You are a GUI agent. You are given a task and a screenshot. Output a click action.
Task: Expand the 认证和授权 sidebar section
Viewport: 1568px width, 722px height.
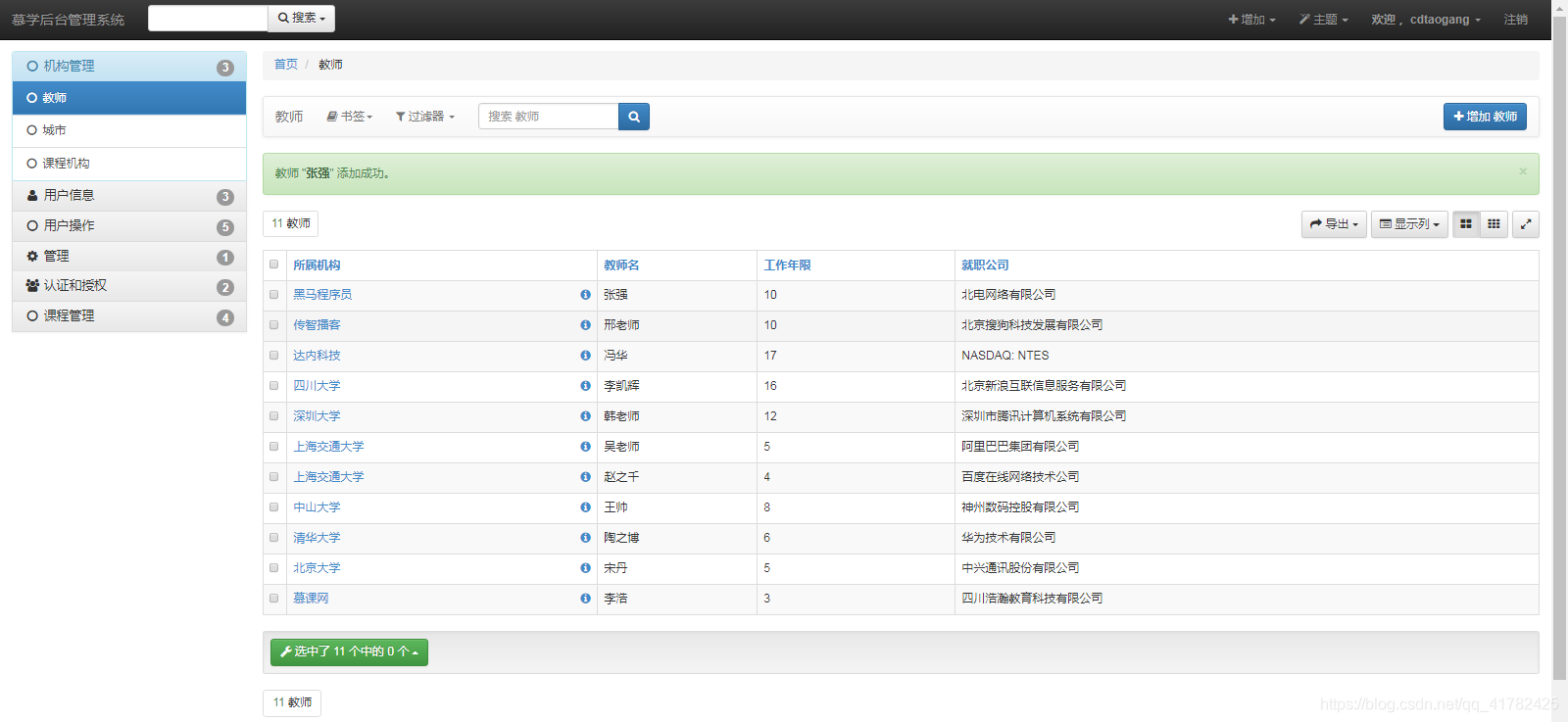click(129, 286)
